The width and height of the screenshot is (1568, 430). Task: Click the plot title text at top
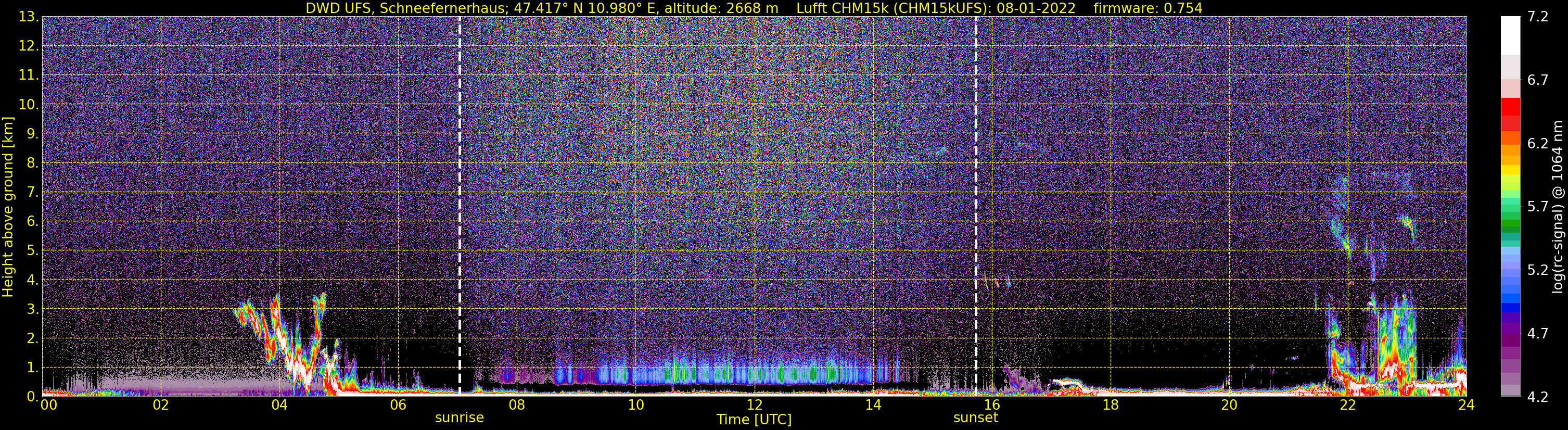[754, 8]
